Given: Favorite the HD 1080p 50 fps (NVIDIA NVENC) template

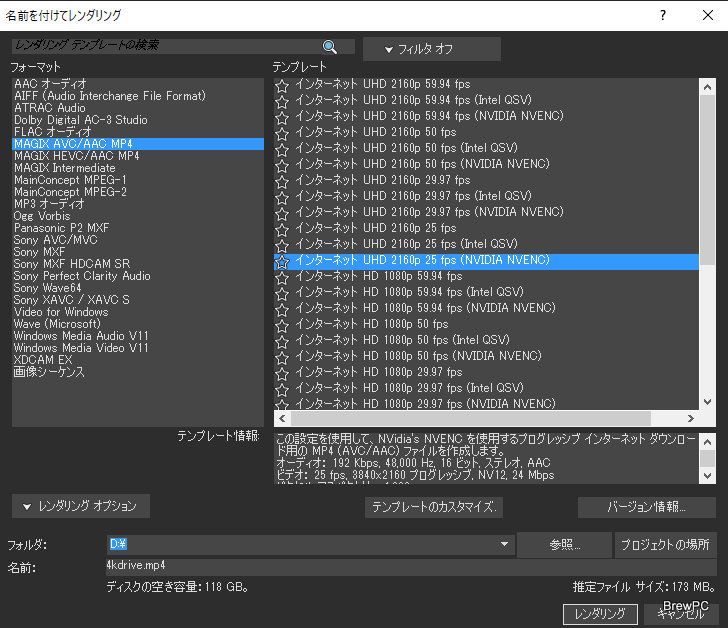Looking at the screenshot, I should coord(282,356).
